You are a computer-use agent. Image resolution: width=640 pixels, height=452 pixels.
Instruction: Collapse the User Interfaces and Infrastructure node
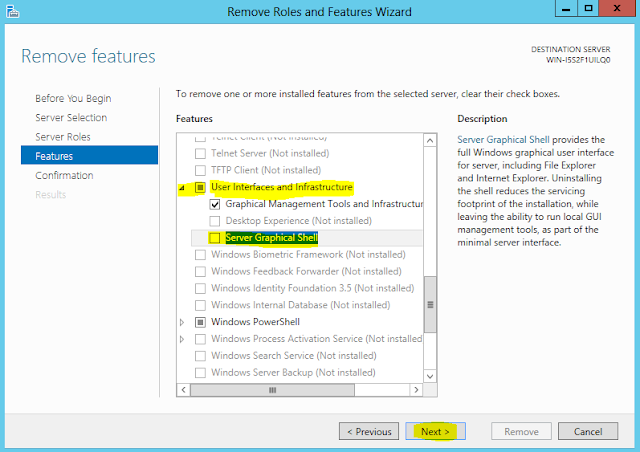click(182, 187)
